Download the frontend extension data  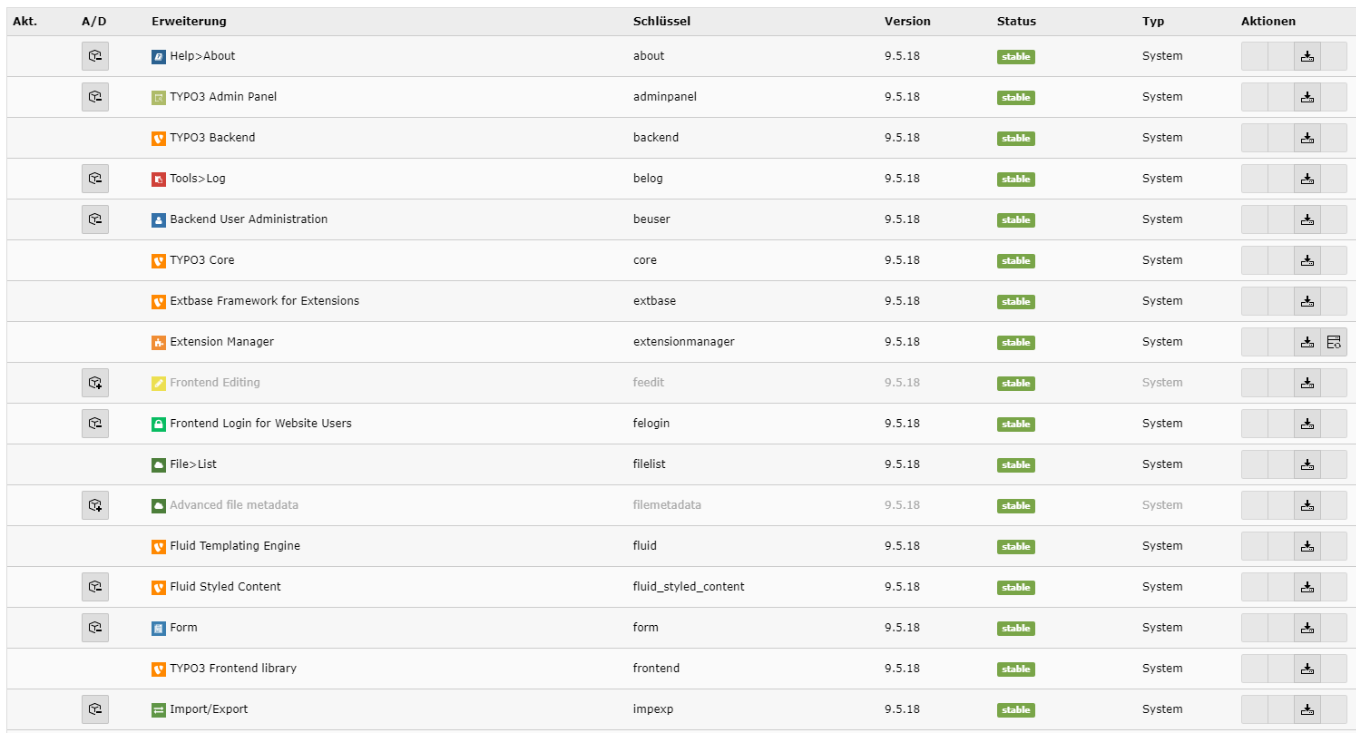1307,669
